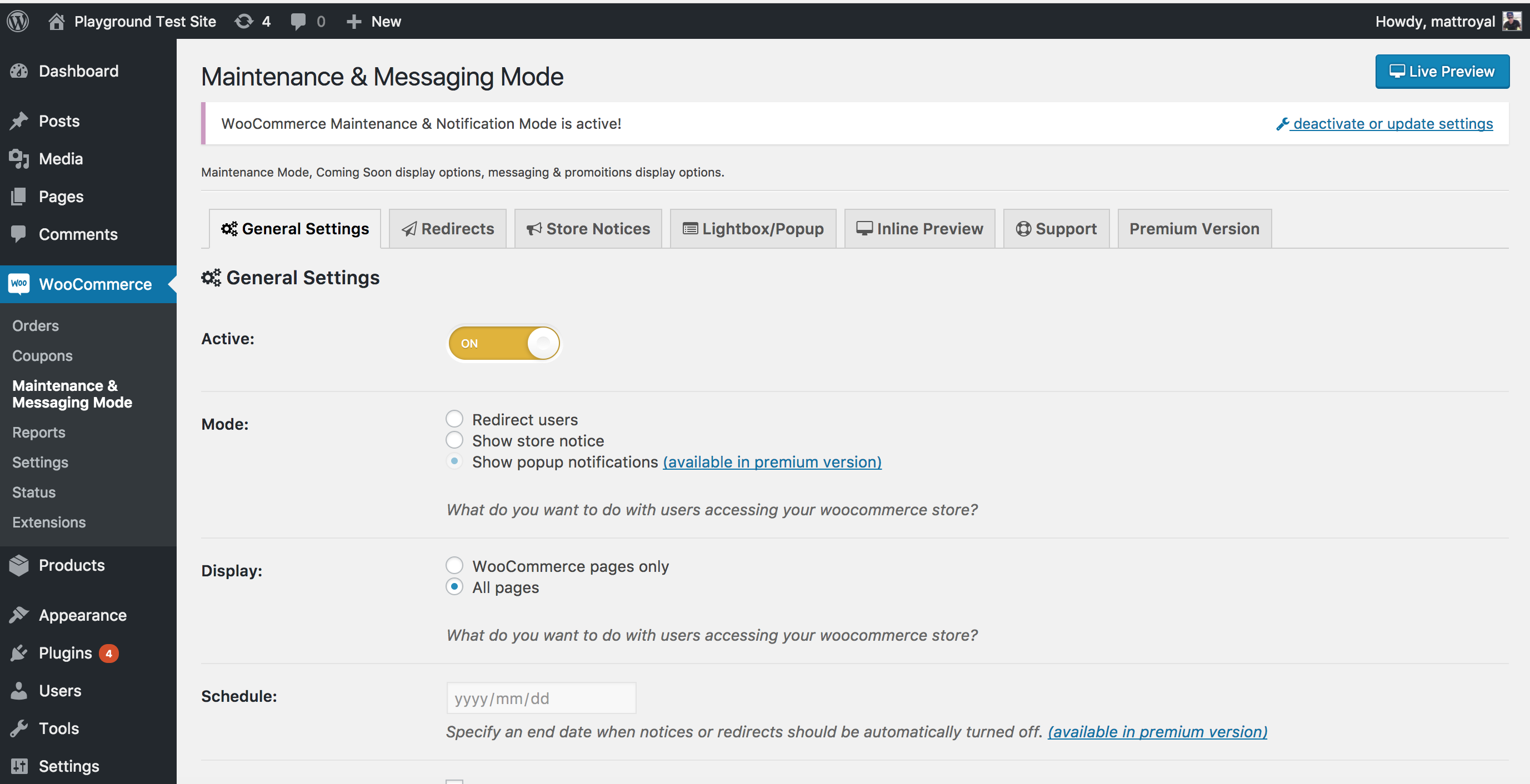
Task: Click the WordPress logo icon
Action: coord(18,21)
